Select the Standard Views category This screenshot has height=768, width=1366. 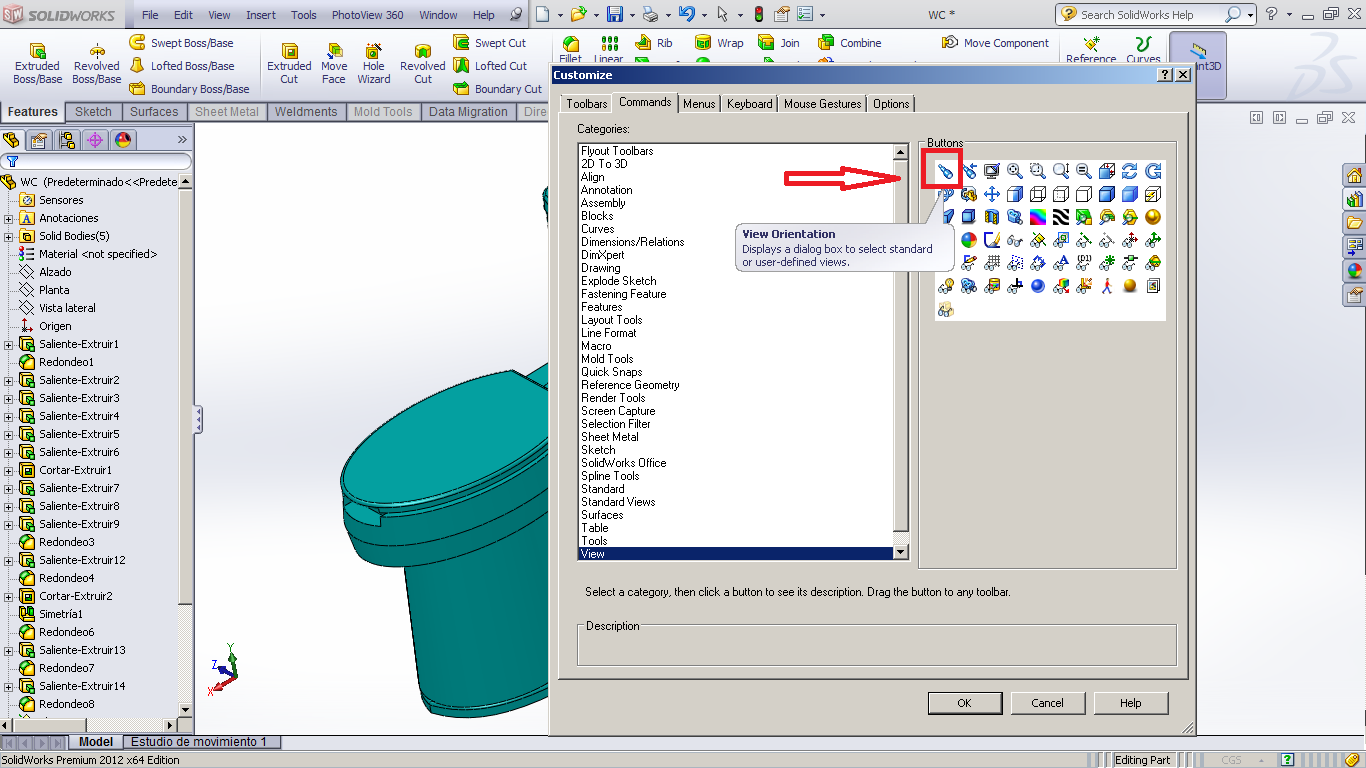click(618, 502)
